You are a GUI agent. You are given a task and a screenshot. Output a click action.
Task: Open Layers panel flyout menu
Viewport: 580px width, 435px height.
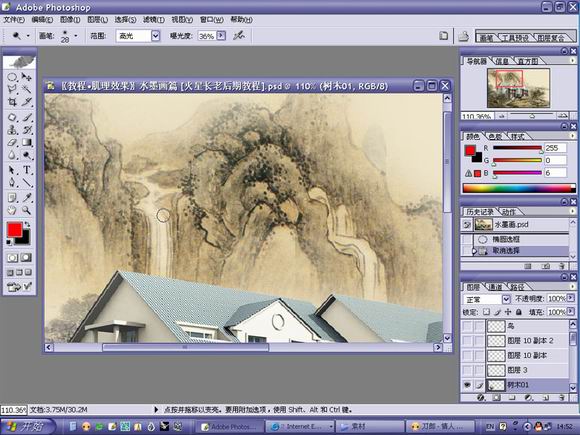[x=572, y=286]
